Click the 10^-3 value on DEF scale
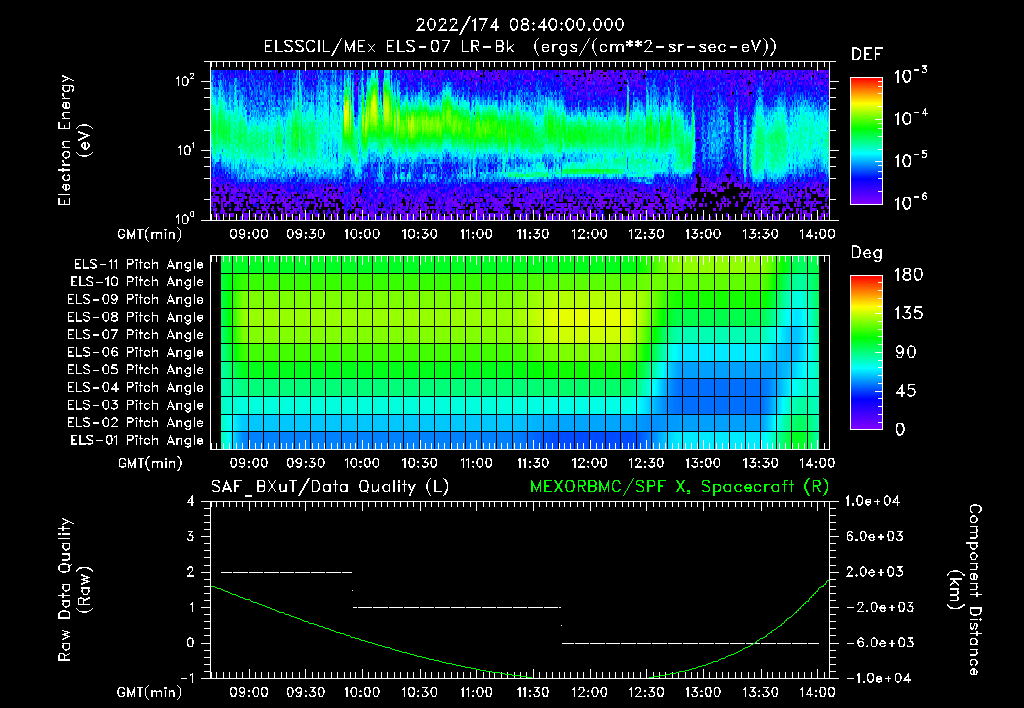Image resolution: width=1024 pixels, height=708 pixels. [x=910, y=76]
